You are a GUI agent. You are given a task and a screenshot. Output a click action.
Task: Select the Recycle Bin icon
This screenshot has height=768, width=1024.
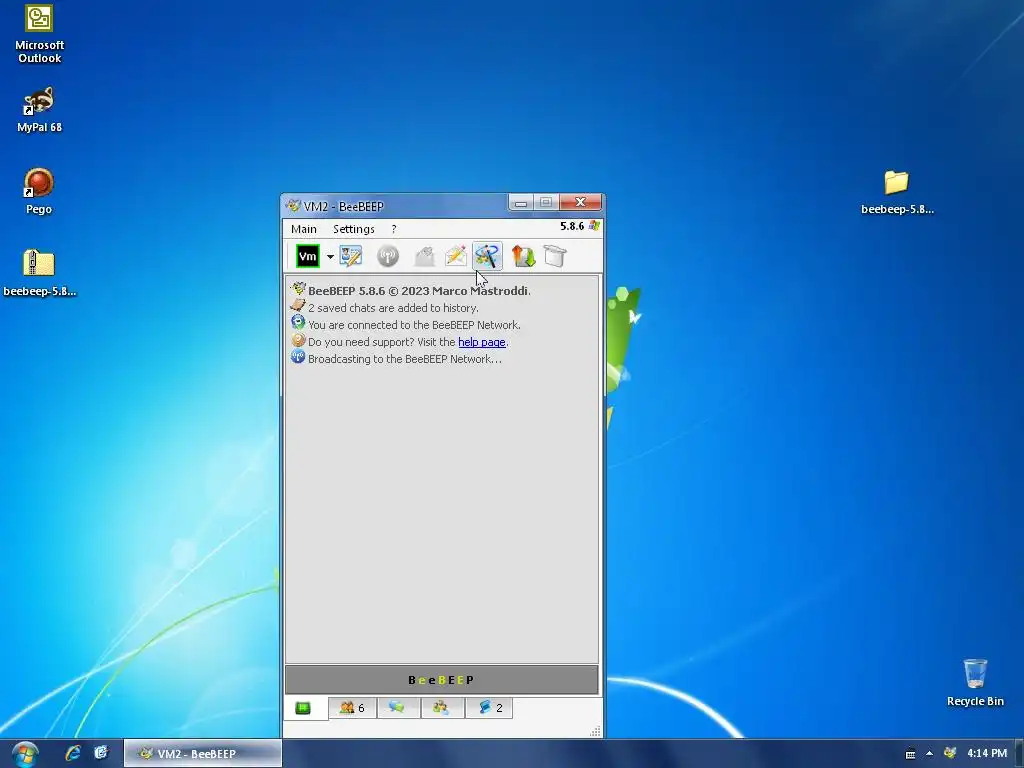pyautogui.click(x=975, y=682)
